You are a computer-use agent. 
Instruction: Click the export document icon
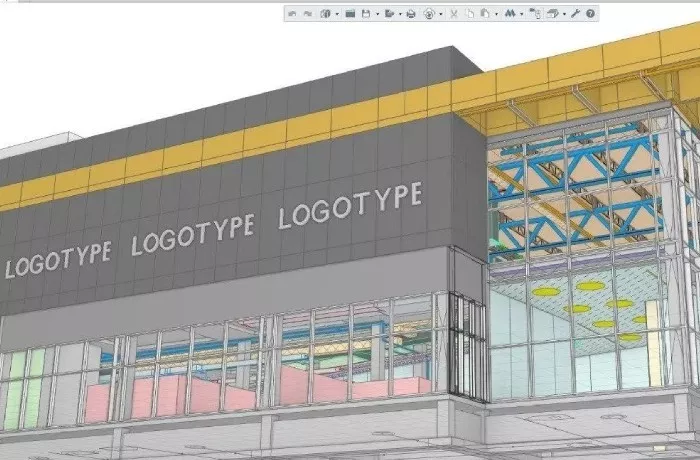(x=388, y=14)
